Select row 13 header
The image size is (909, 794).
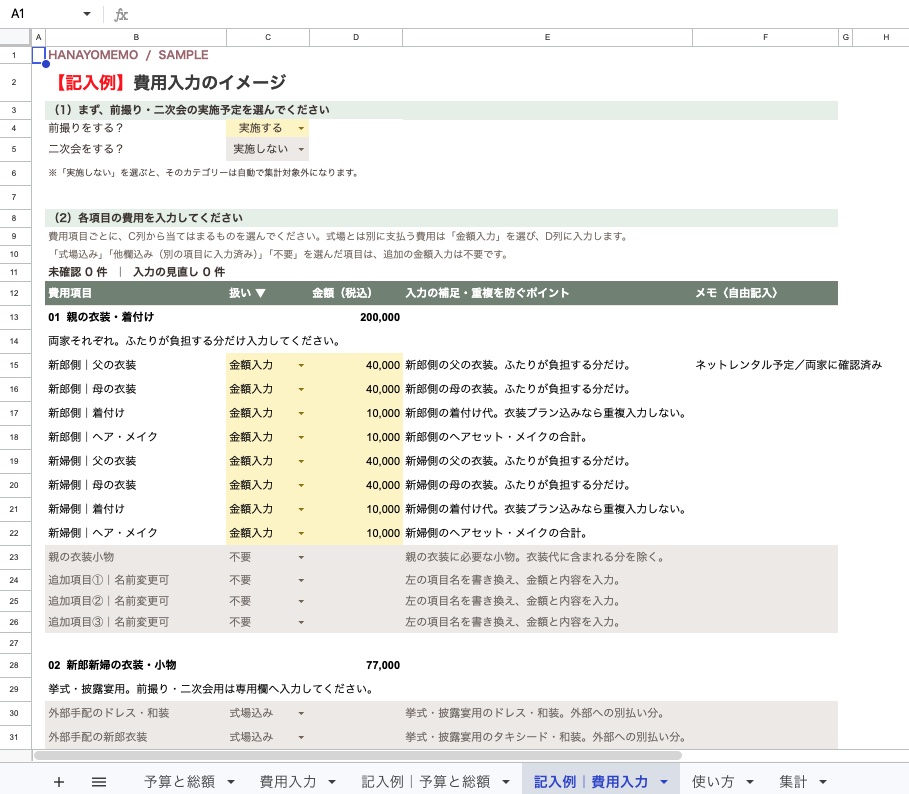(14, 317)
